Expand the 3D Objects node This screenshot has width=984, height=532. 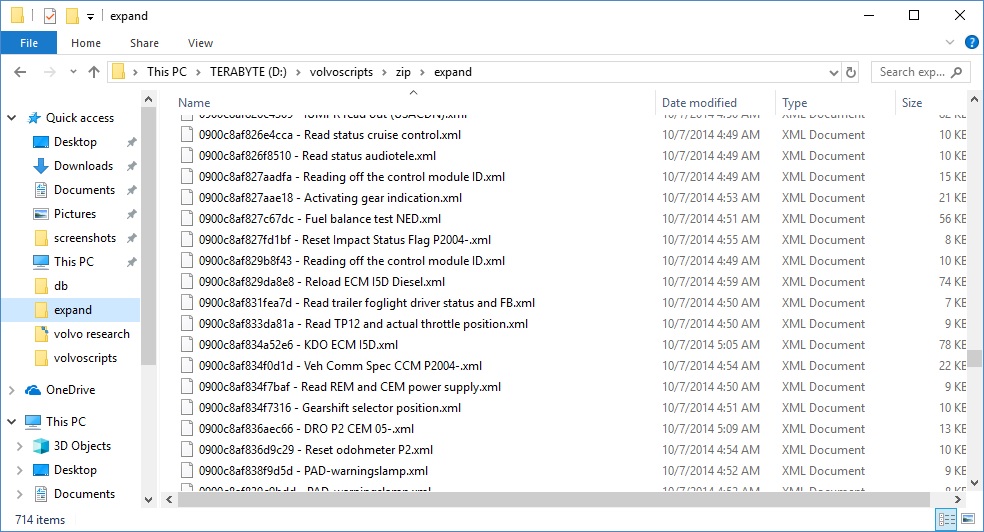click(19, 446)
